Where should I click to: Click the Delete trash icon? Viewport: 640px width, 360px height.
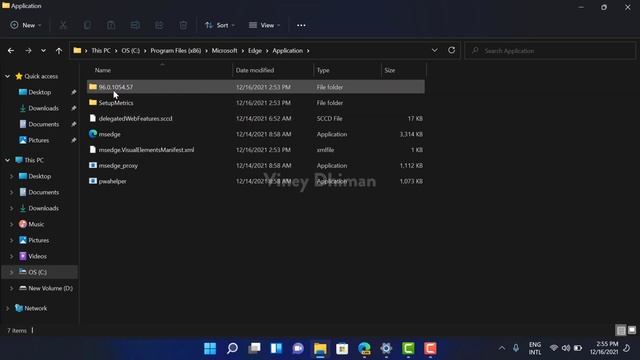(x=183, y=25)
